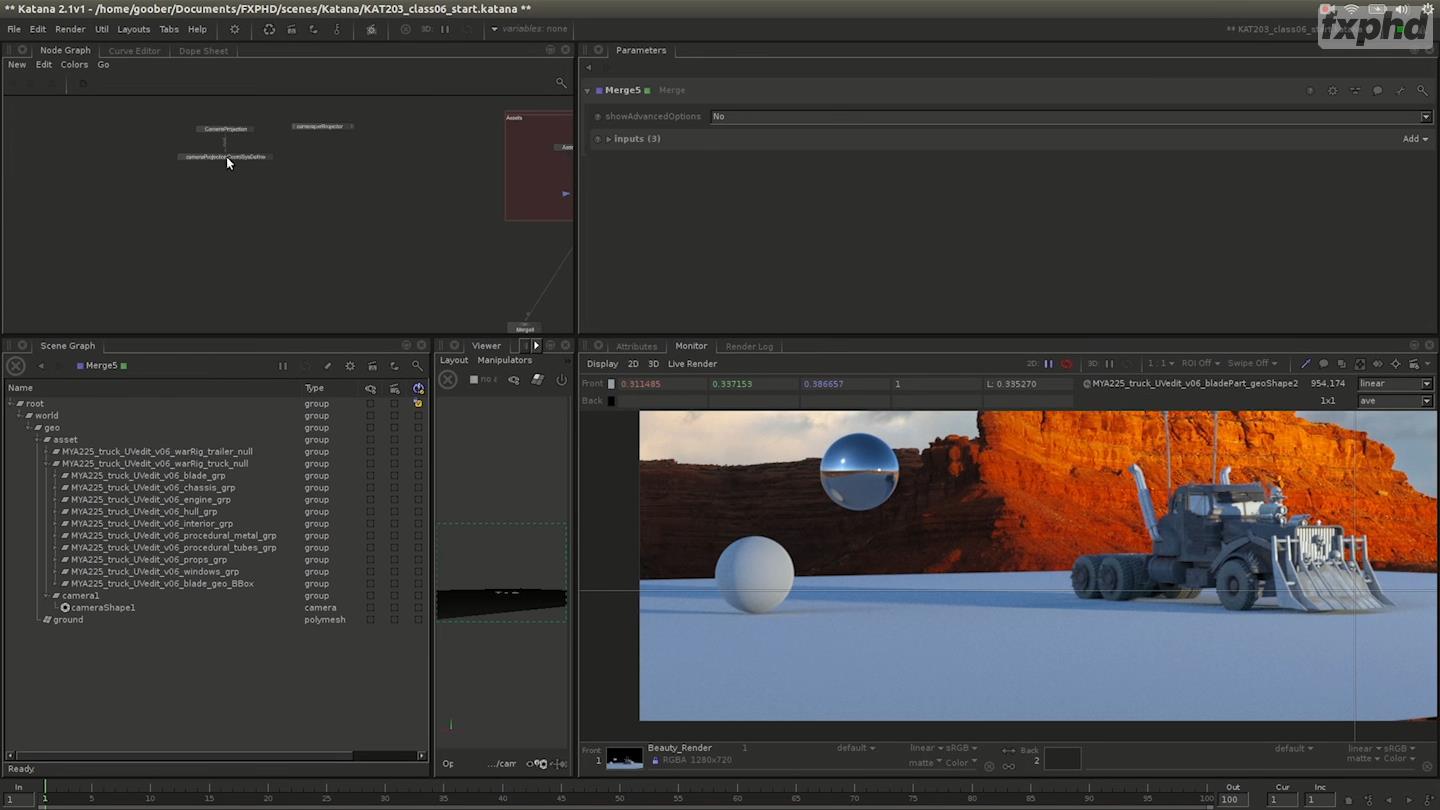Click the thermometer icon in top toolbar
The width and height of the screenshot is (1440, 810).
coord(336,29)
